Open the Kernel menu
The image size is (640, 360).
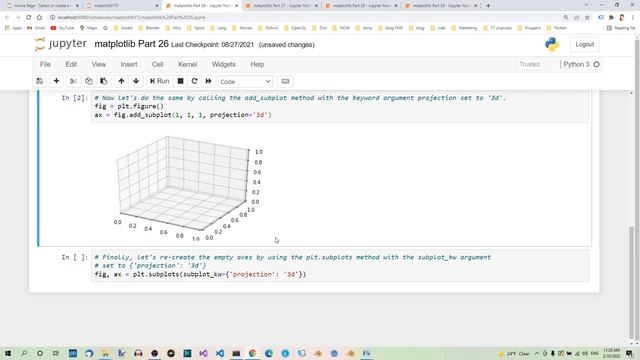(x=188, y=64)
